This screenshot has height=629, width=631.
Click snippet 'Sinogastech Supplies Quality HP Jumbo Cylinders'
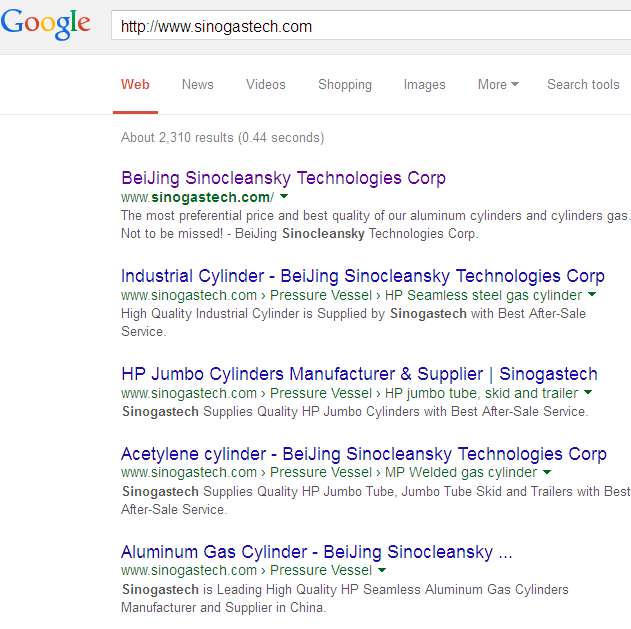pyautogui.click(x=271, y=411)
